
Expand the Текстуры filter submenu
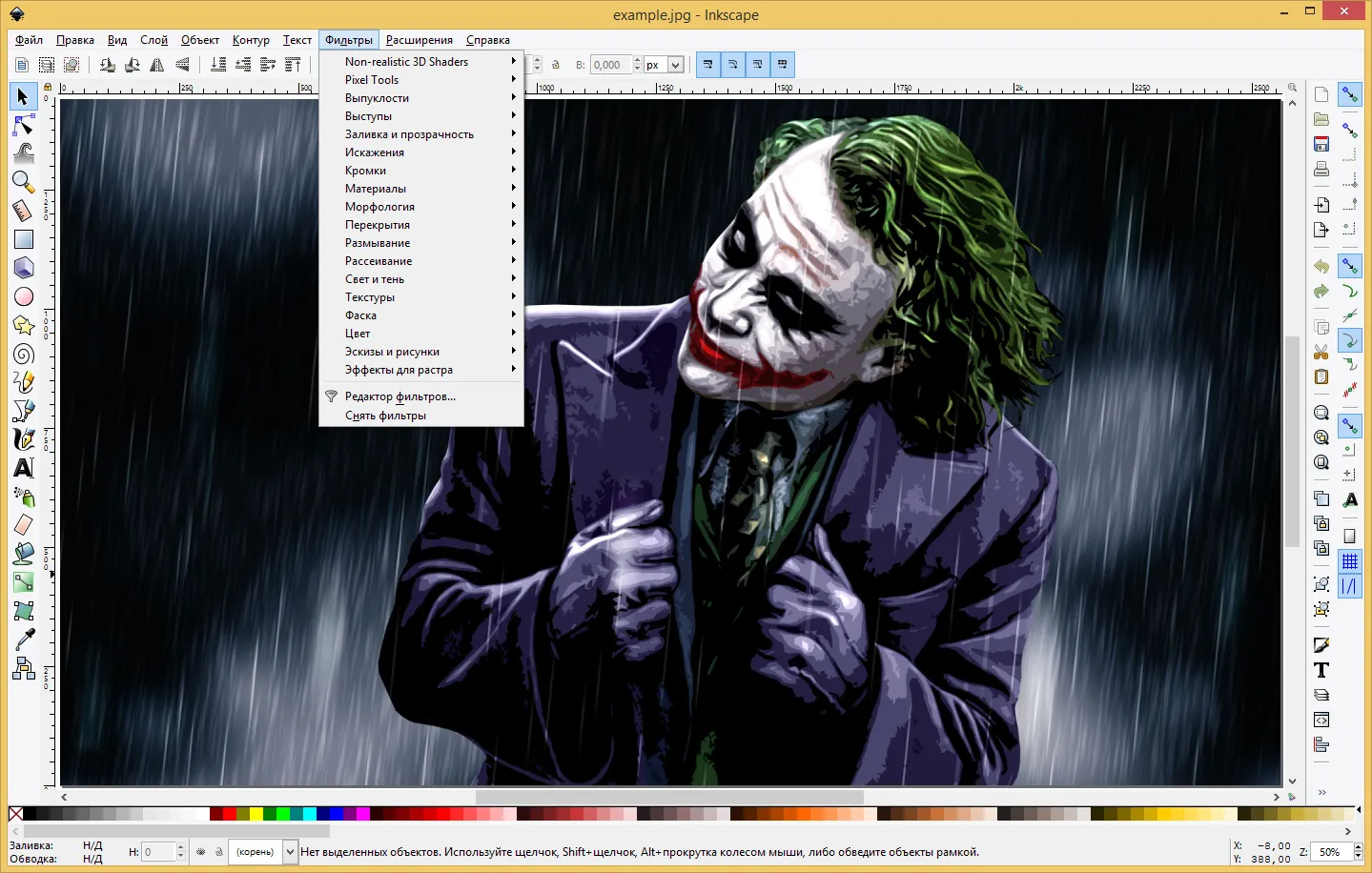click(x=421, y=297)
